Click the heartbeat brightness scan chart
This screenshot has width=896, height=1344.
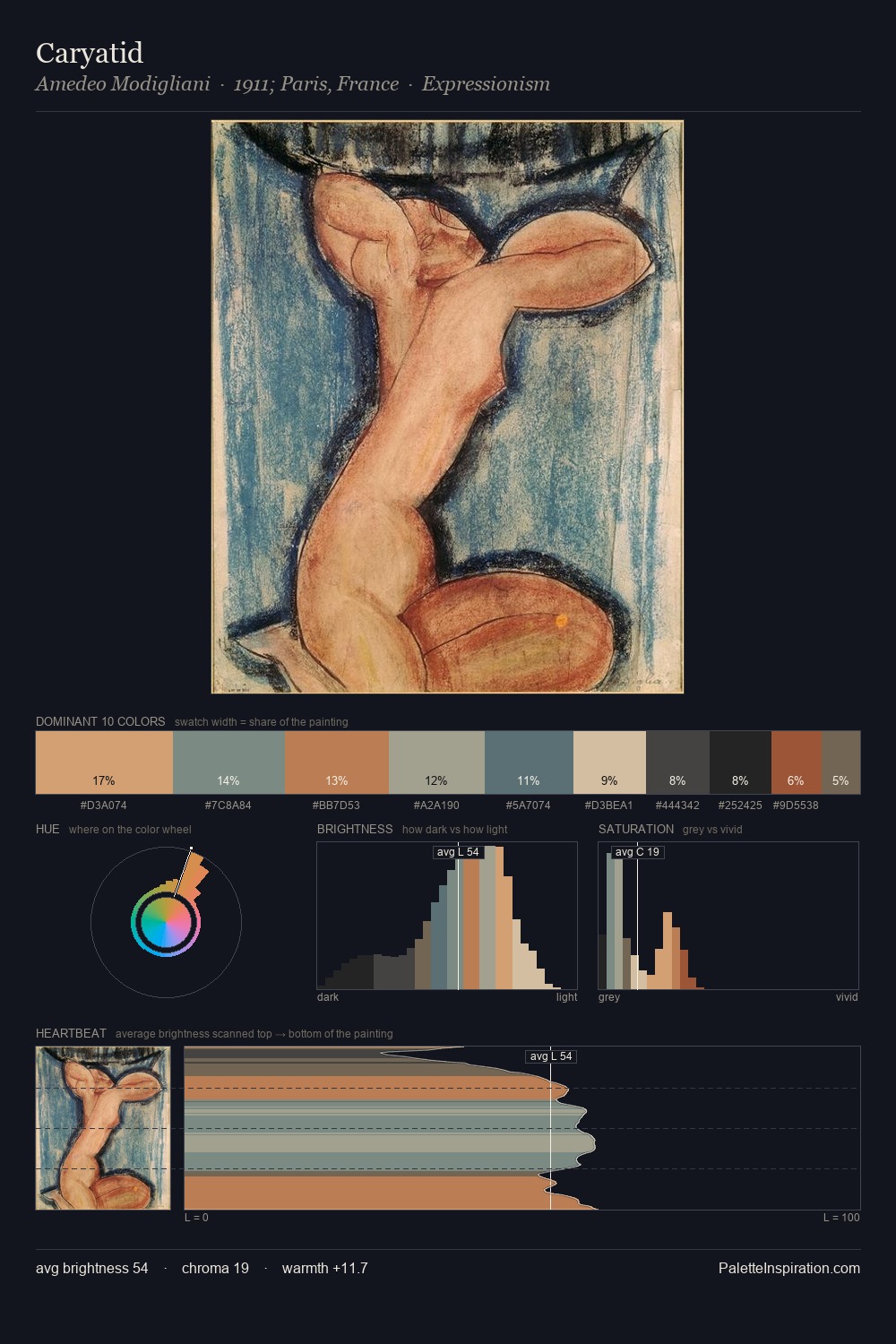click(x=522, y=1128)
